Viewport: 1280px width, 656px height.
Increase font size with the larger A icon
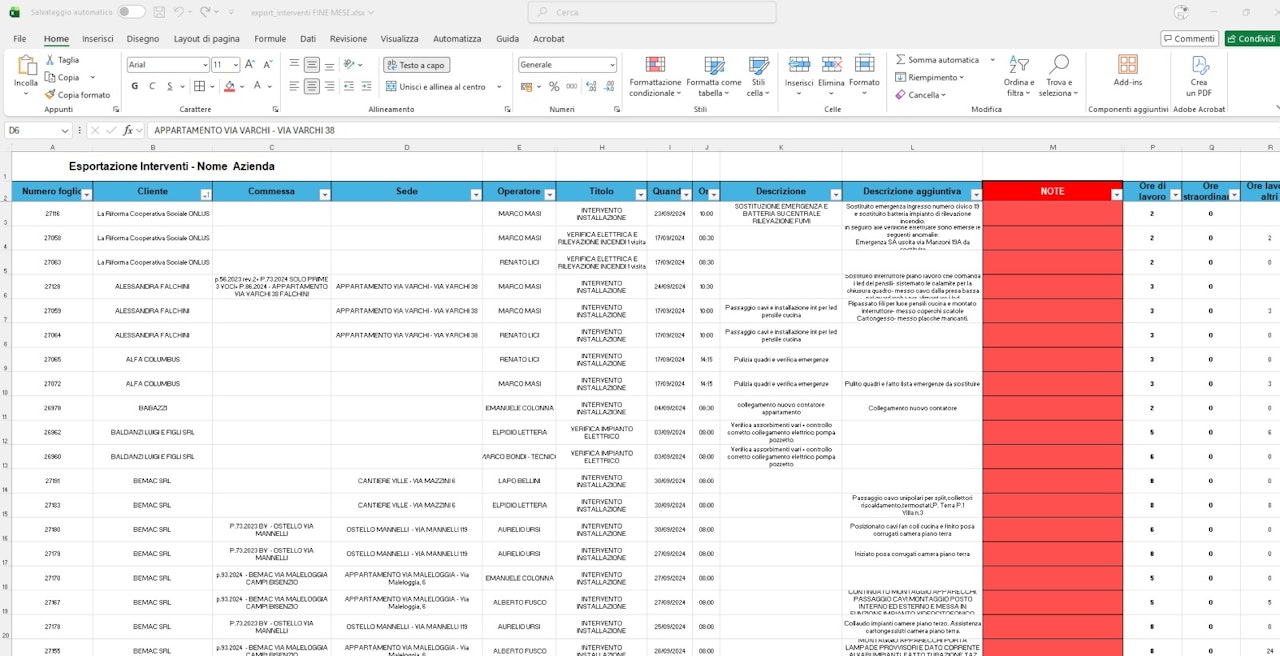(250, 64)
